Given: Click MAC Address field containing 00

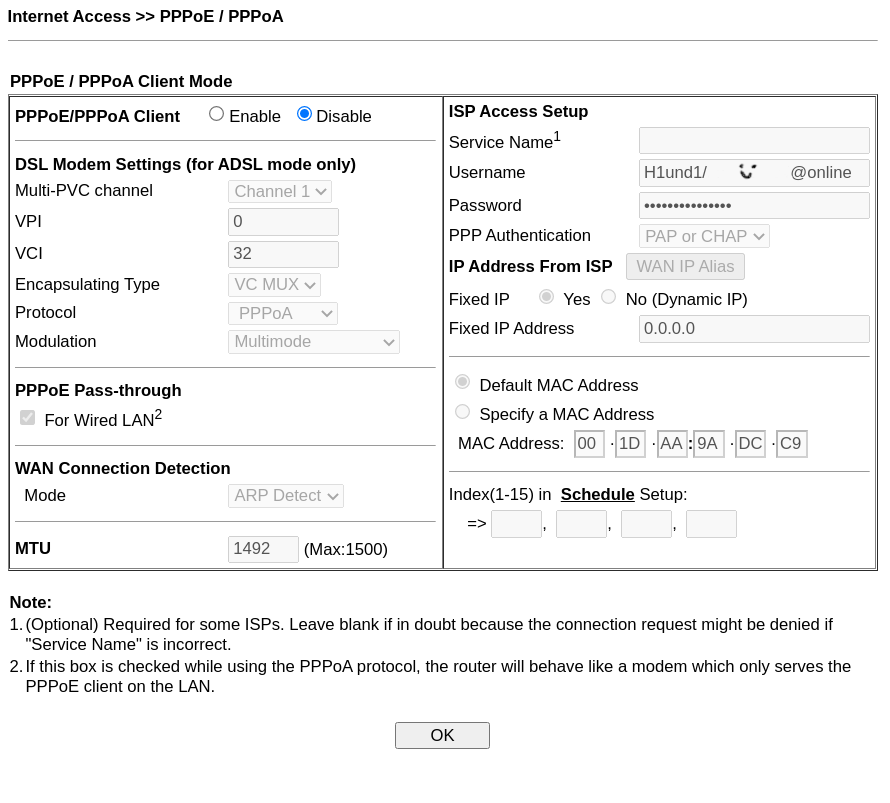Looking at the screenshot, I should point(589,443).
